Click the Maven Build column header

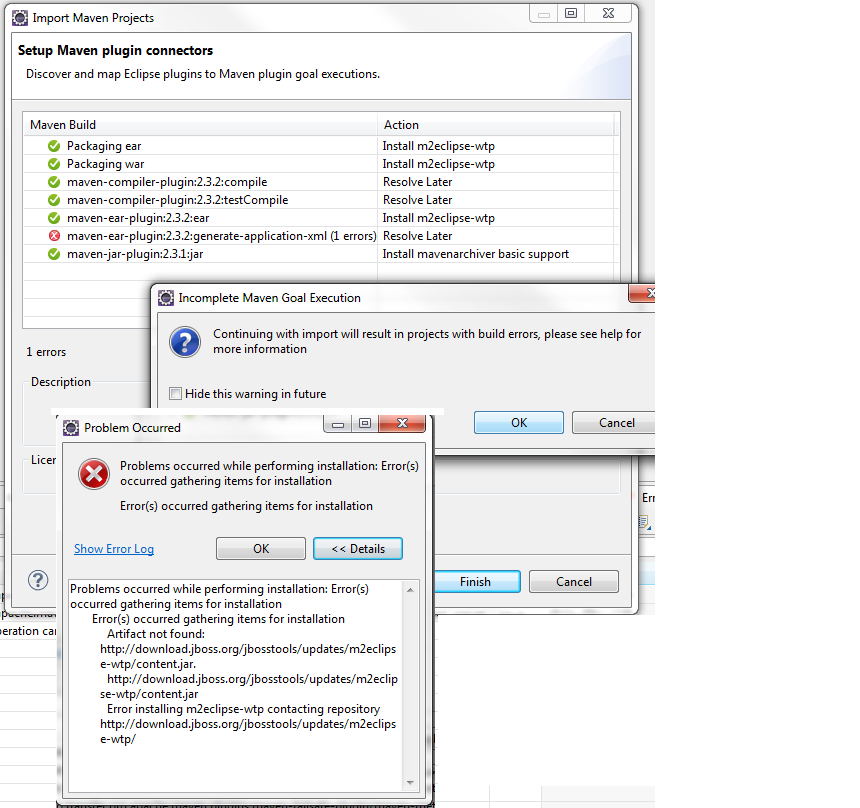click(201, 125)
